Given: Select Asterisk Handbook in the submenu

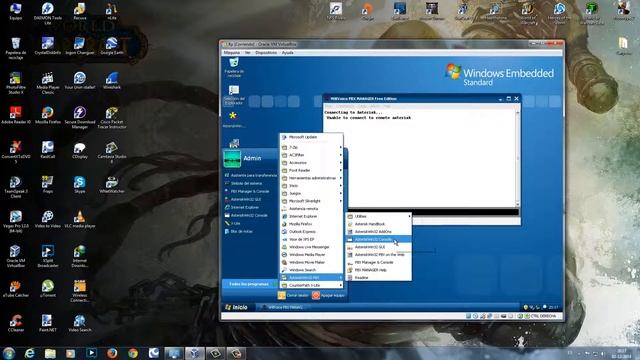Looking at the screenshot, I should (x=379, y=224).
